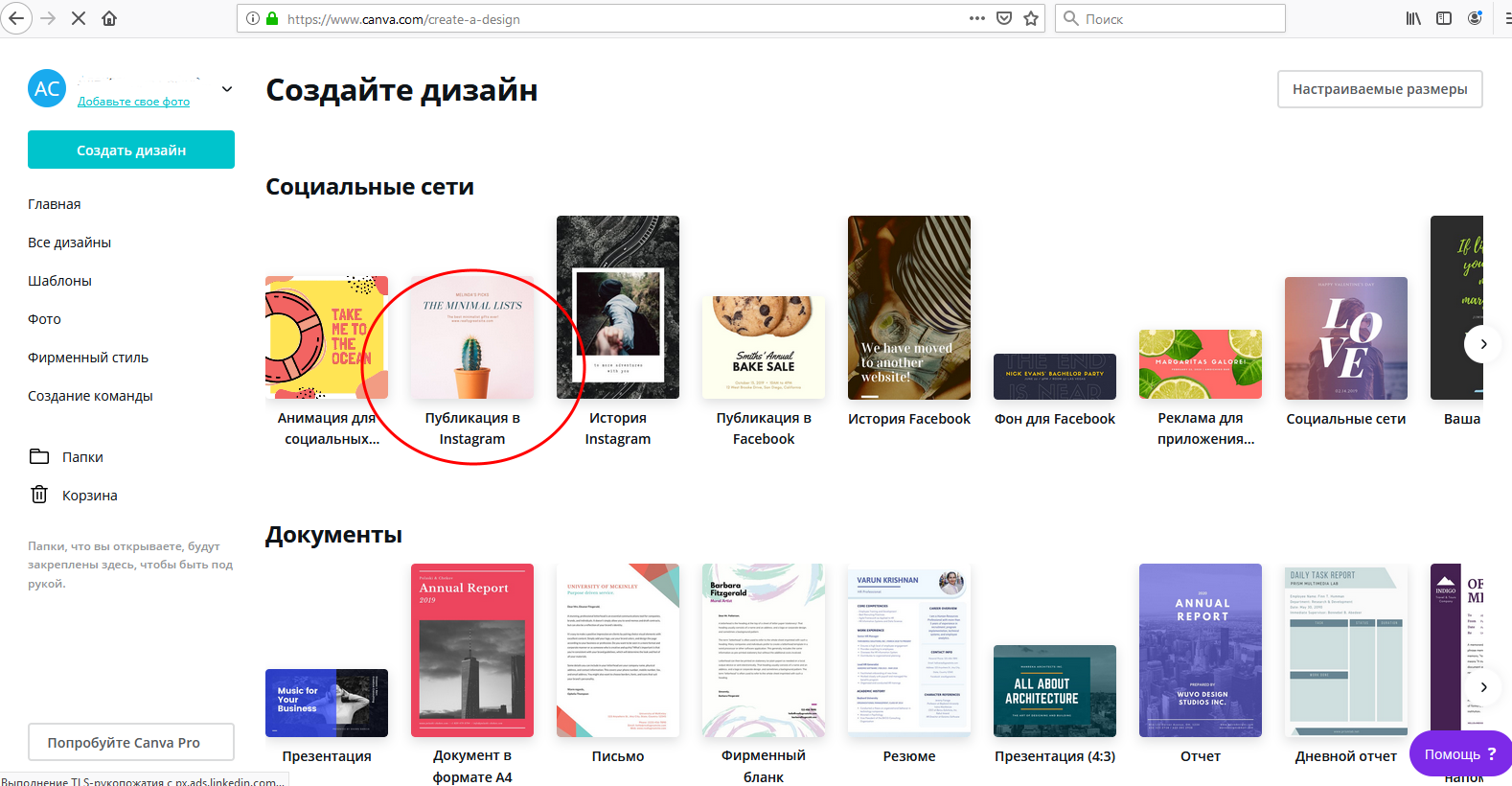Show site information for canva.com
The height and width of the screenshot is (786, 1512).
tap(253, 18)
